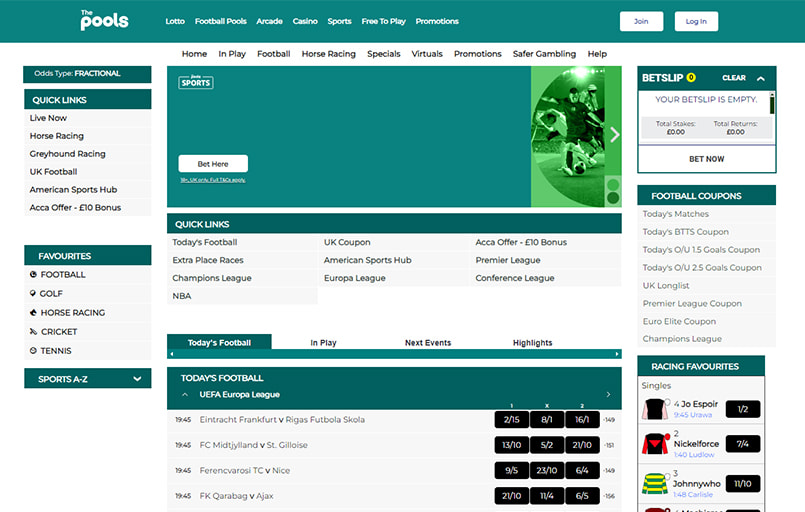Open Horse Racing in sports nav
The width and height of the screenshot is (805, 512).
329,53
